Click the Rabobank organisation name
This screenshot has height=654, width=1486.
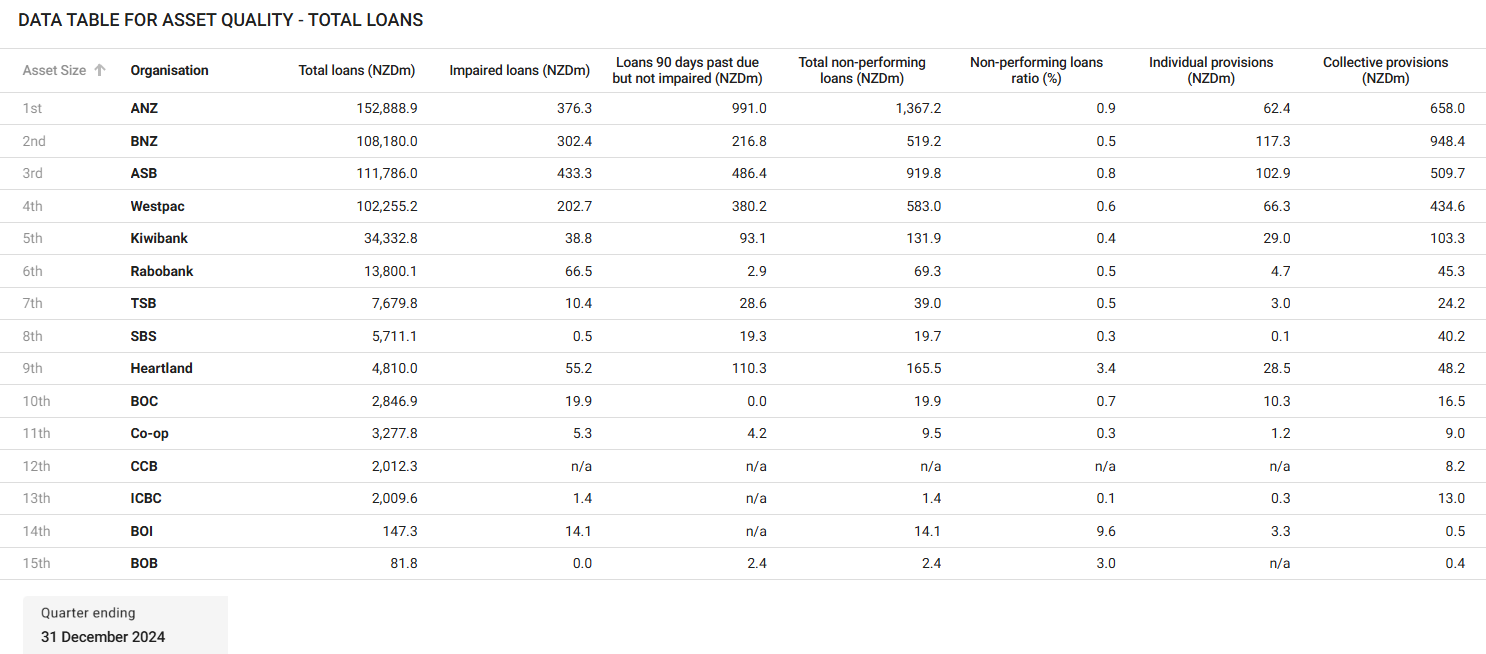point(162,271)
